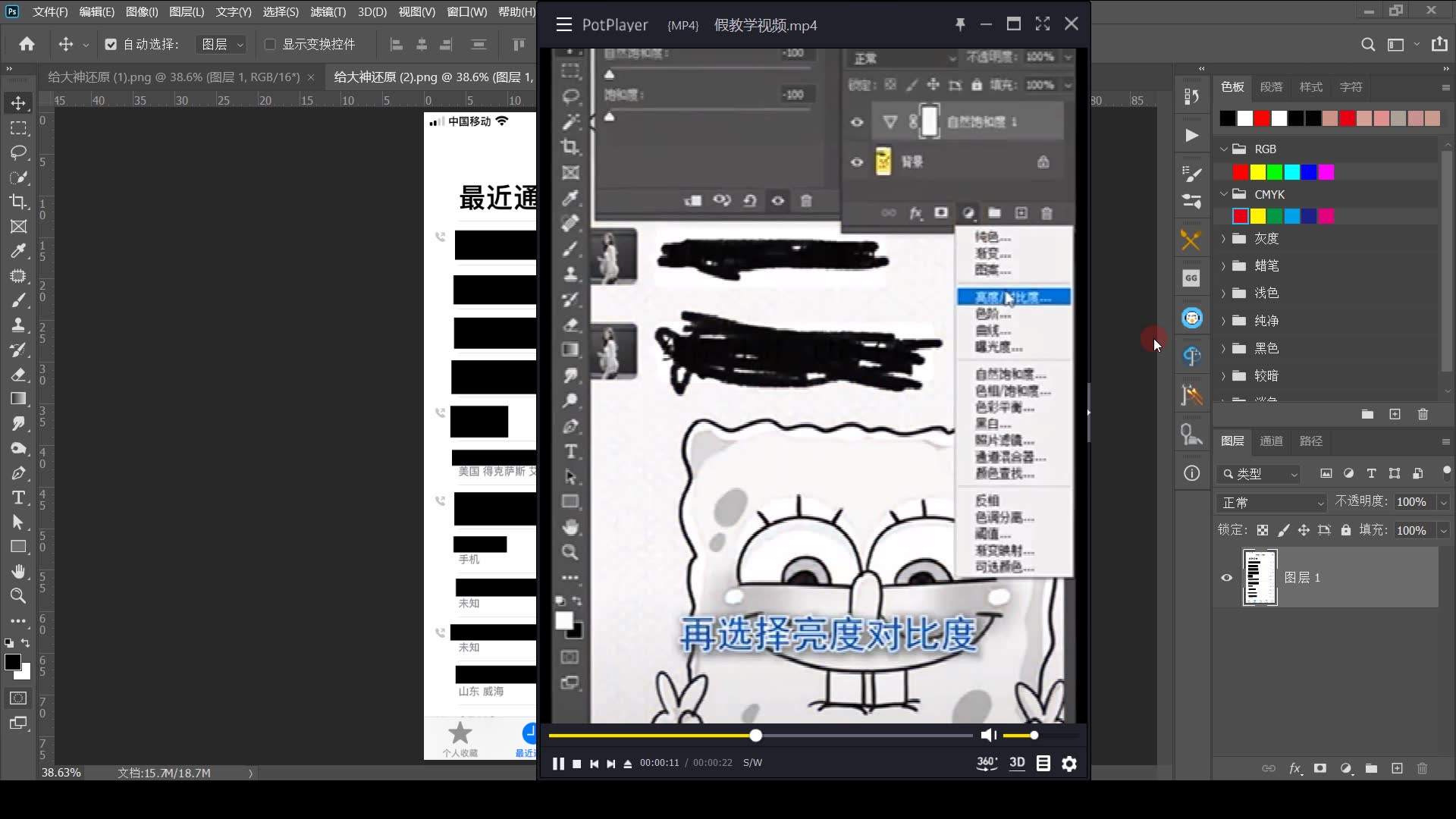Pick the yellow swatch in RGB group
1456x819 pixels.
click(1257, 172)
